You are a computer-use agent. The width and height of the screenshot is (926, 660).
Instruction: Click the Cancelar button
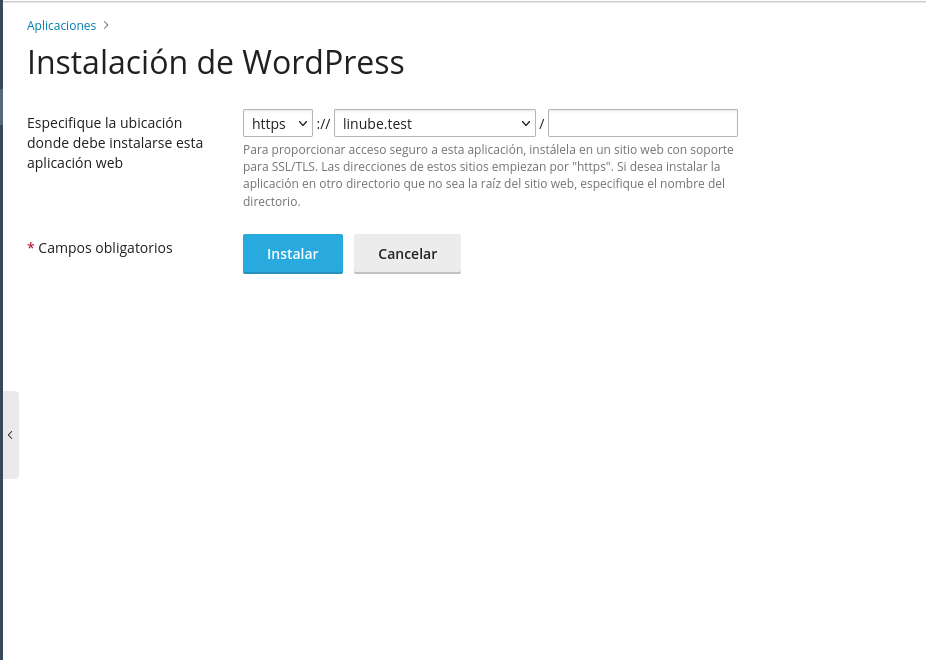pos(407,254)
